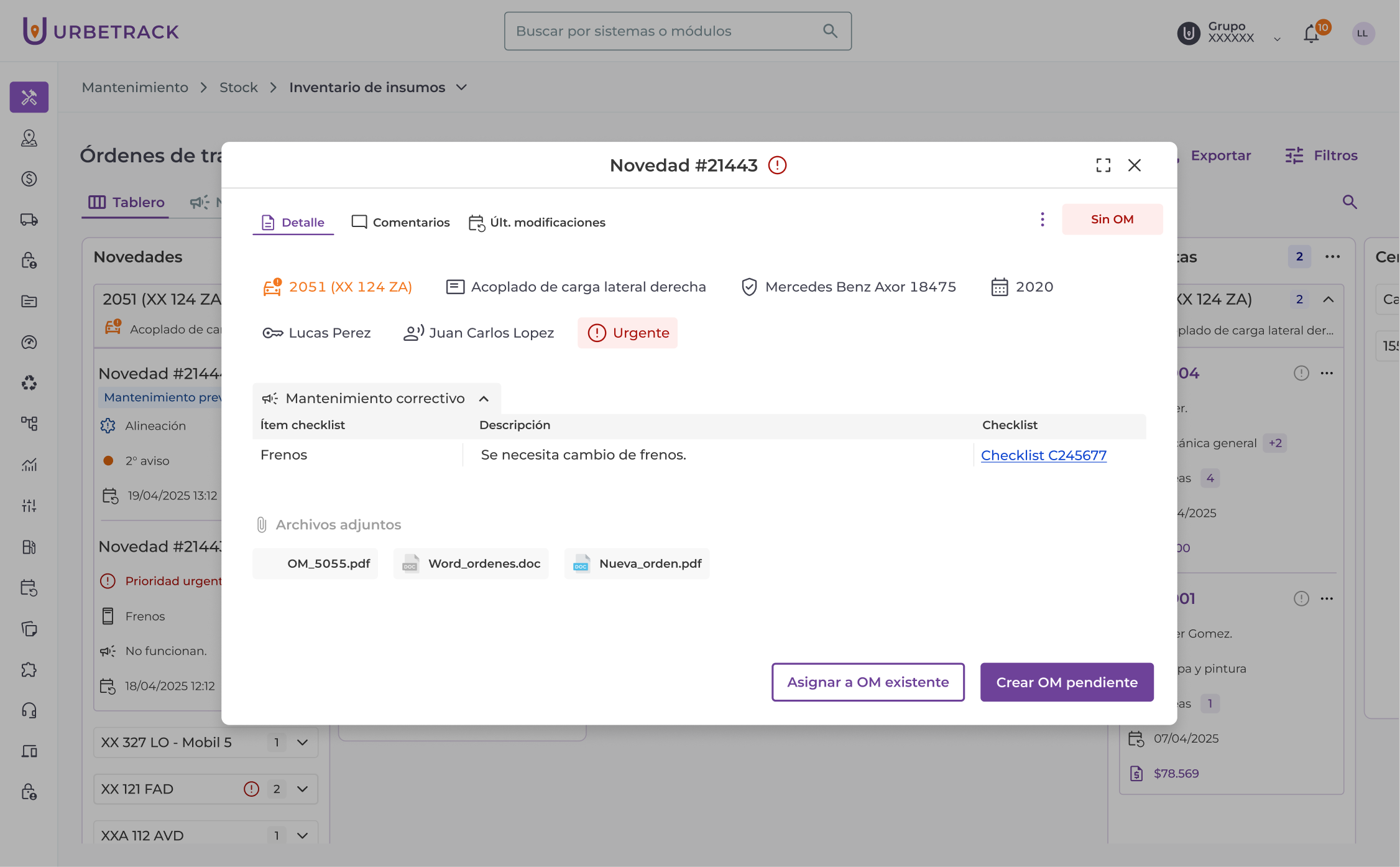The width and height of the screenshot is (1400, 867).
Task: Open the Grupo XXXXXX dropdown
Action: coord(1277,39)
